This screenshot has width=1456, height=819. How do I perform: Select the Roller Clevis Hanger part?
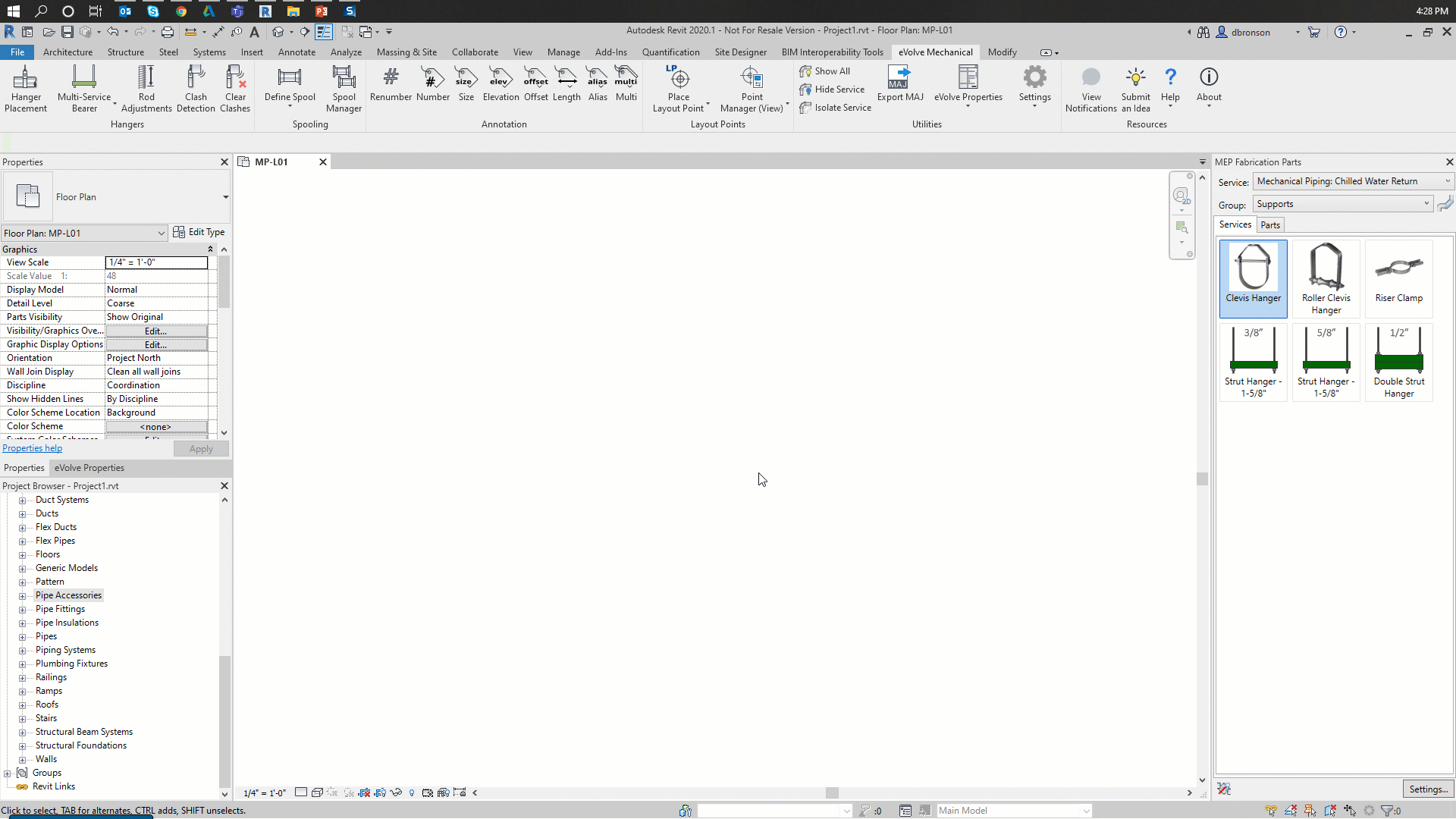[1326, 278]
